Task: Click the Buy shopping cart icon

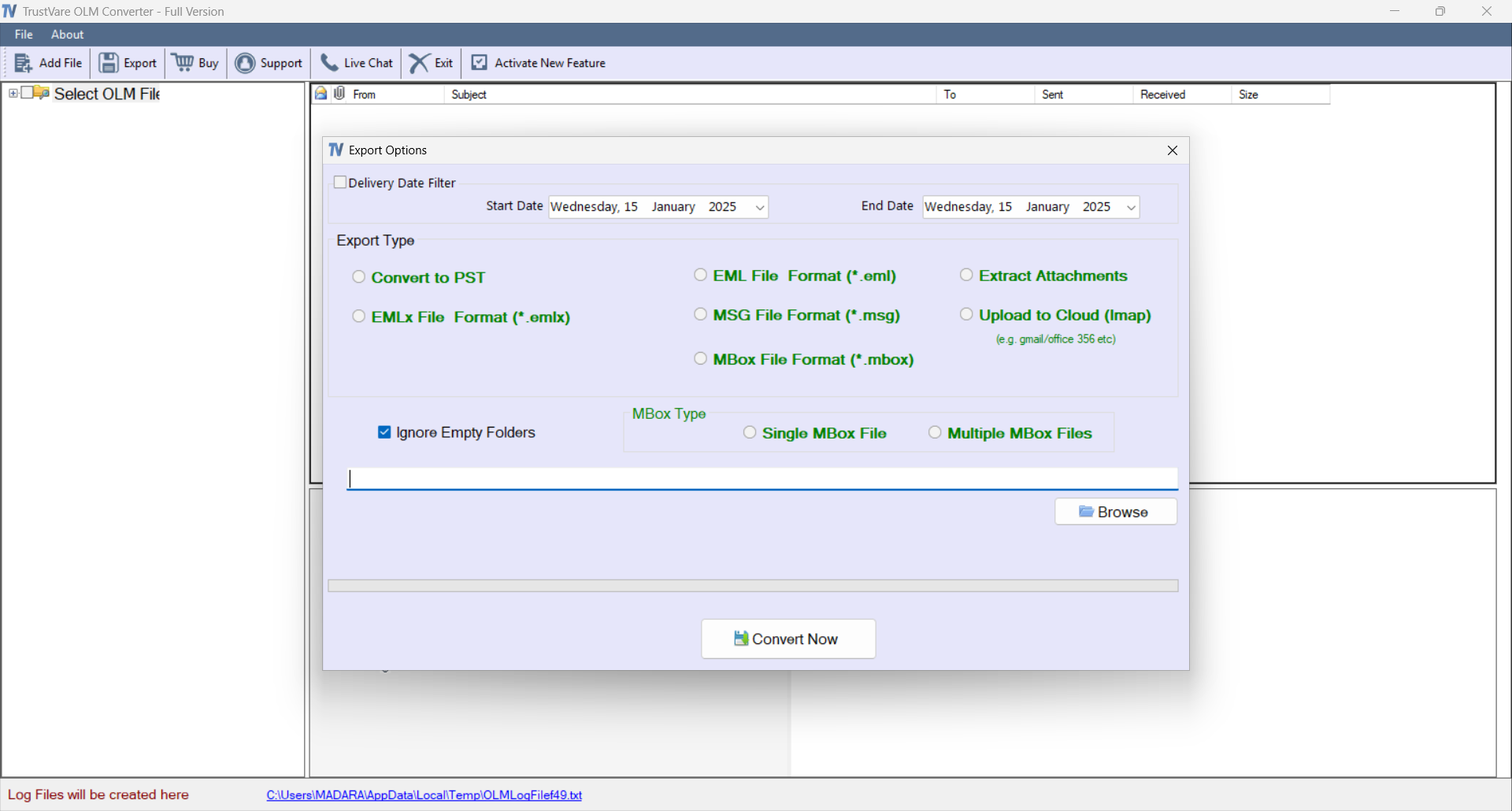Action: point(183,63)
